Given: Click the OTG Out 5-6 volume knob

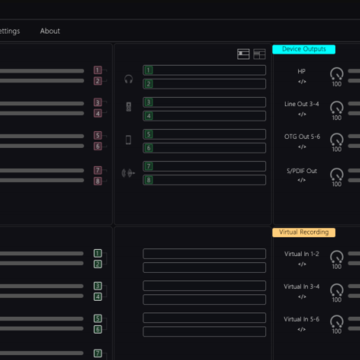Looking at the screenshot, I should pyautogui.click(x=337, y=139).
